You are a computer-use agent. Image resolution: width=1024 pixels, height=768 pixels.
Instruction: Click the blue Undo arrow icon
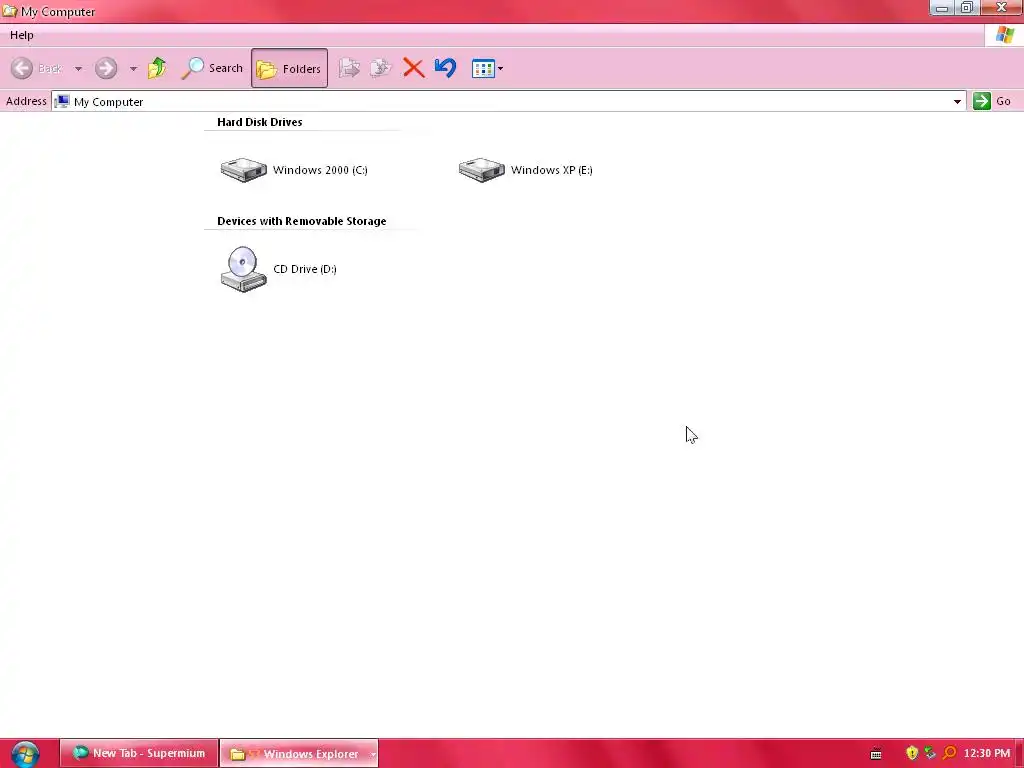point(445,68)
